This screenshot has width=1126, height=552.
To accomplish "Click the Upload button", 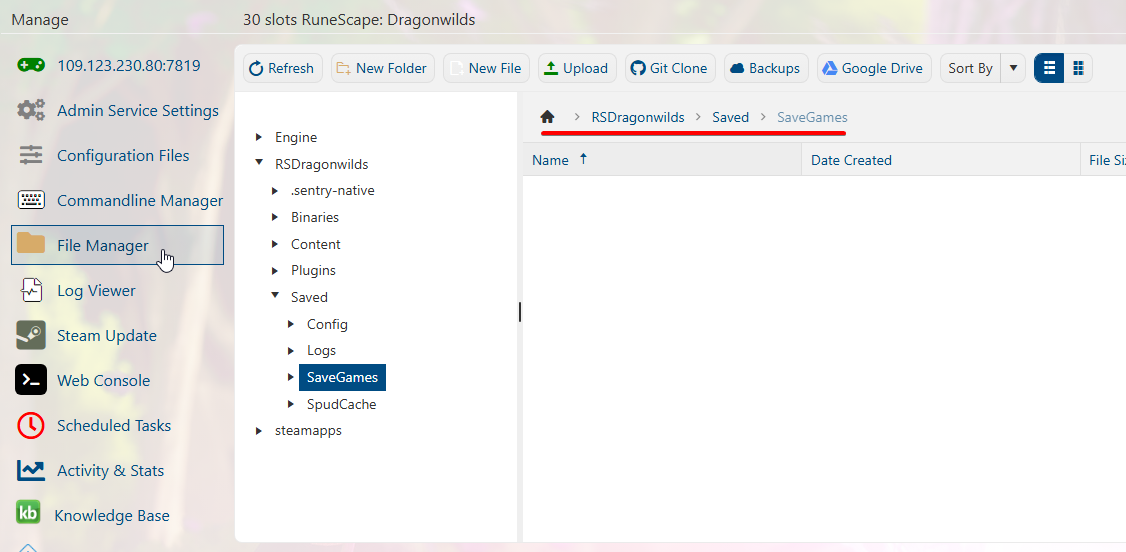I will click(x=577, y=68).
